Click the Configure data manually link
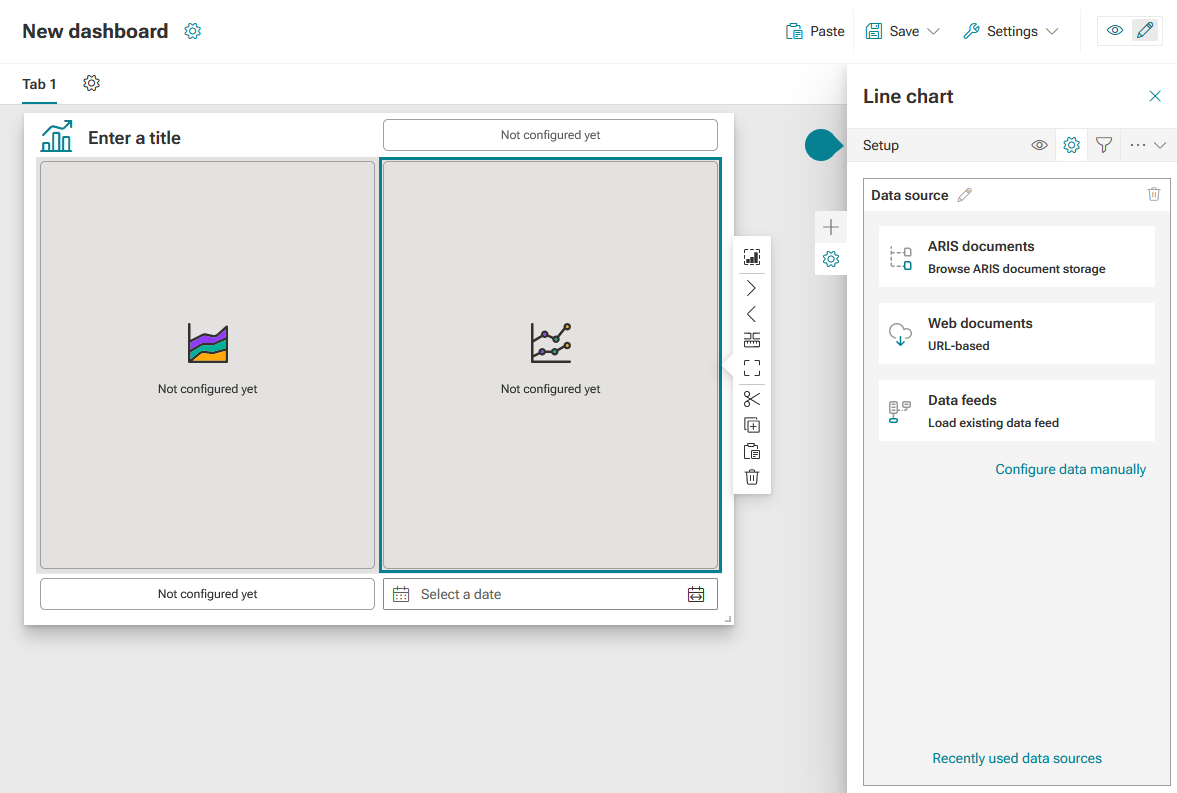 click(1070, 469)
